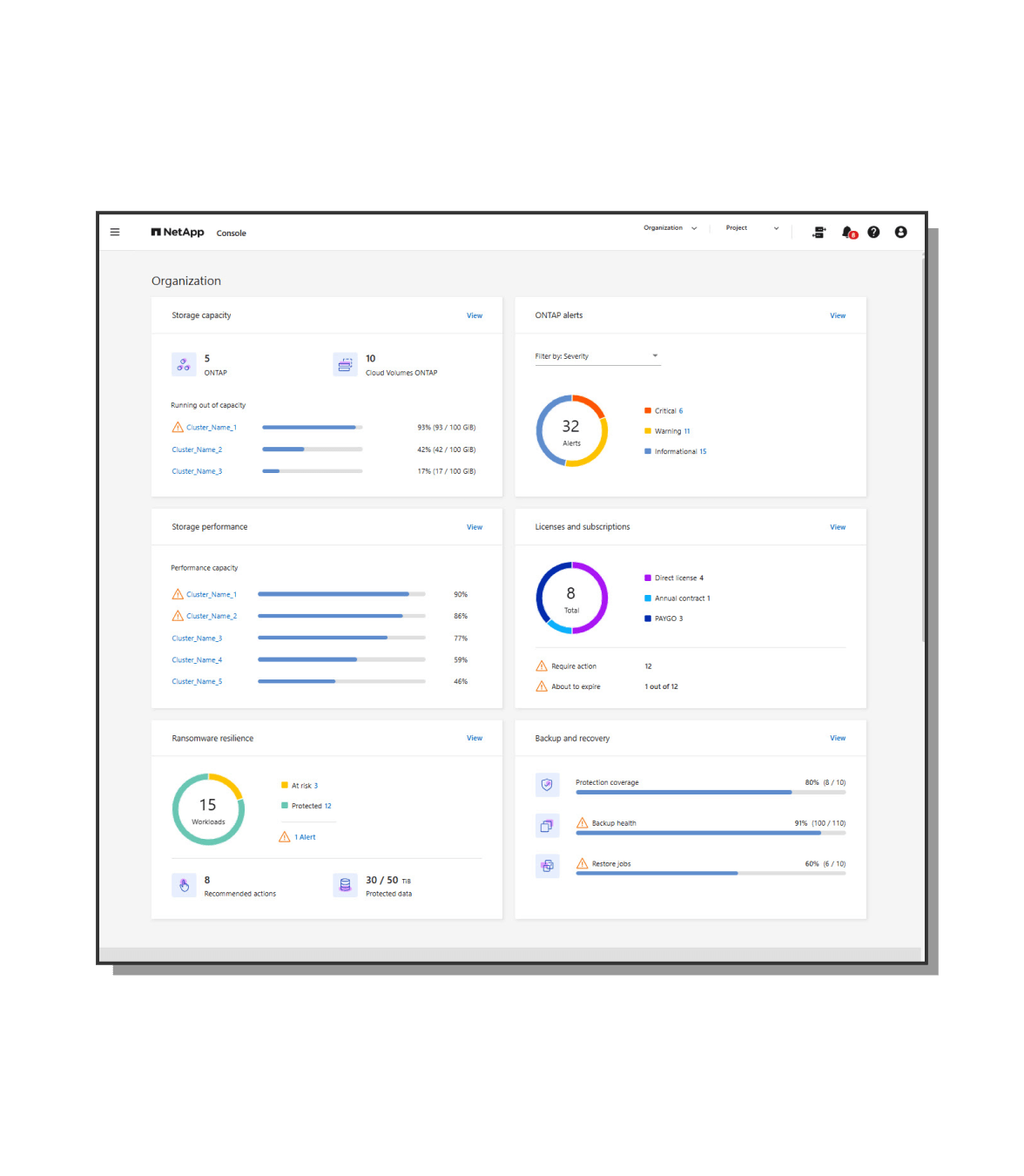Screen dimensions: 1024x1176
Task: Click the Backup health icon
Action: coord(548,825)
